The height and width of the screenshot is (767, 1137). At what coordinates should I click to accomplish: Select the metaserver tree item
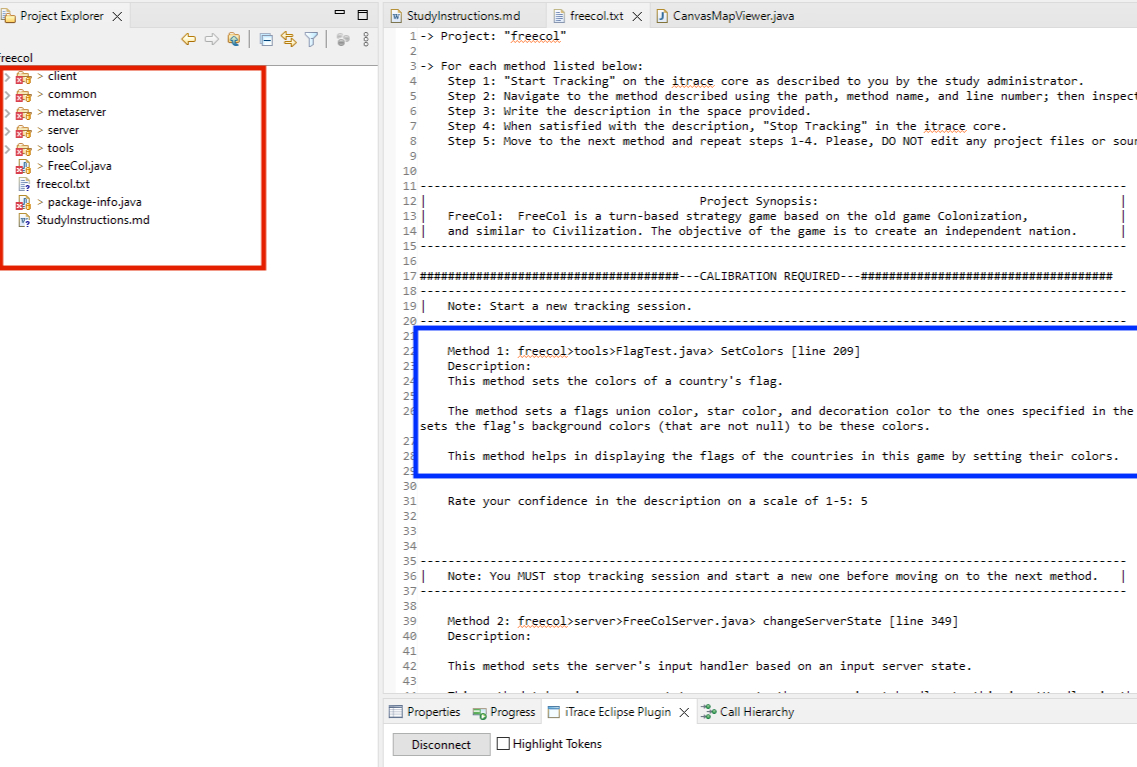click(x=77, y=112)
